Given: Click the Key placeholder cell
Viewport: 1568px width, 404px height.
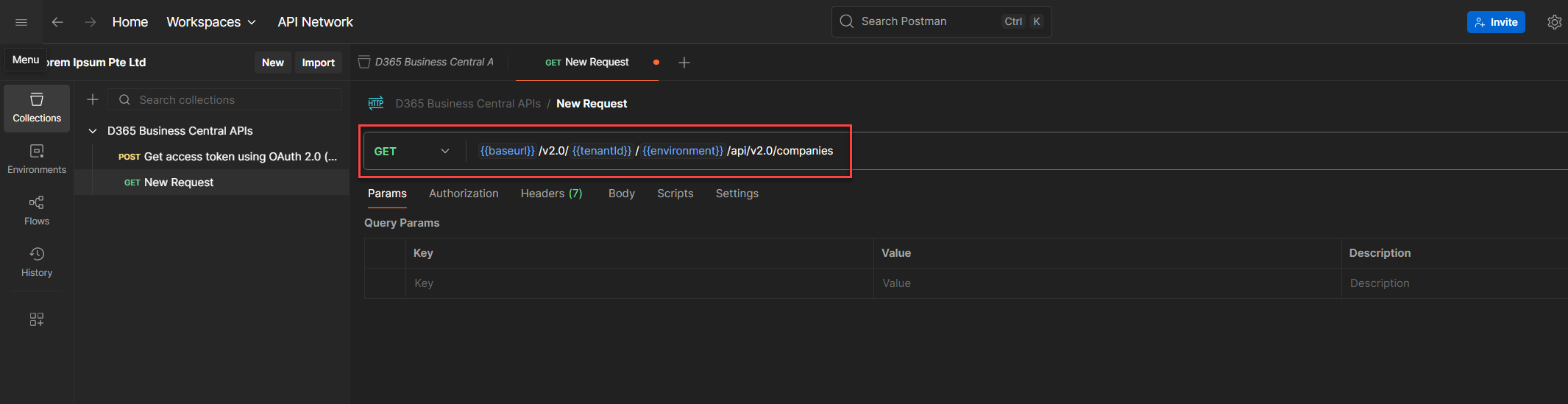Looking at the screenshot, I should [639, 283].
